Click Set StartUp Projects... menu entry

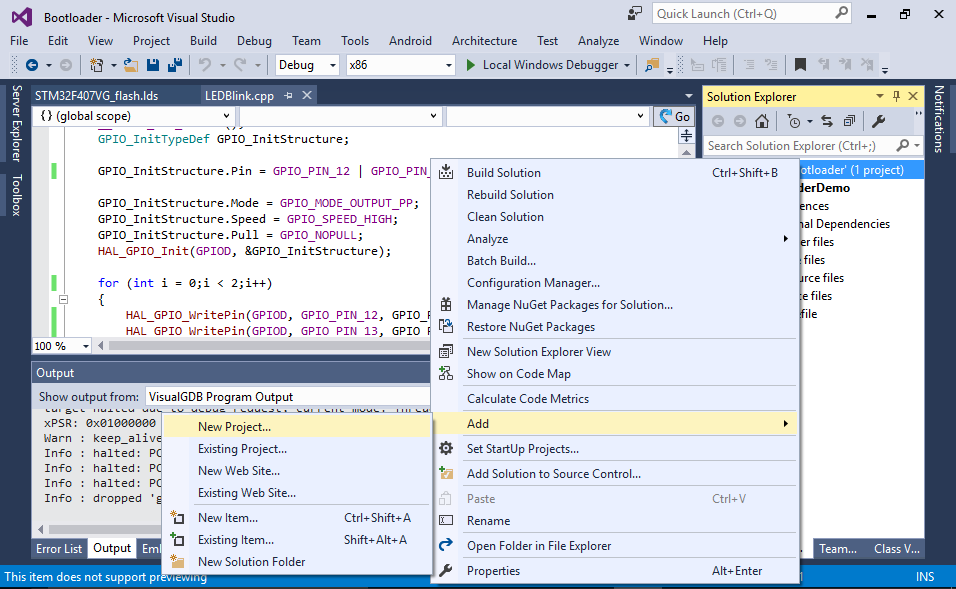click(615, 449)
